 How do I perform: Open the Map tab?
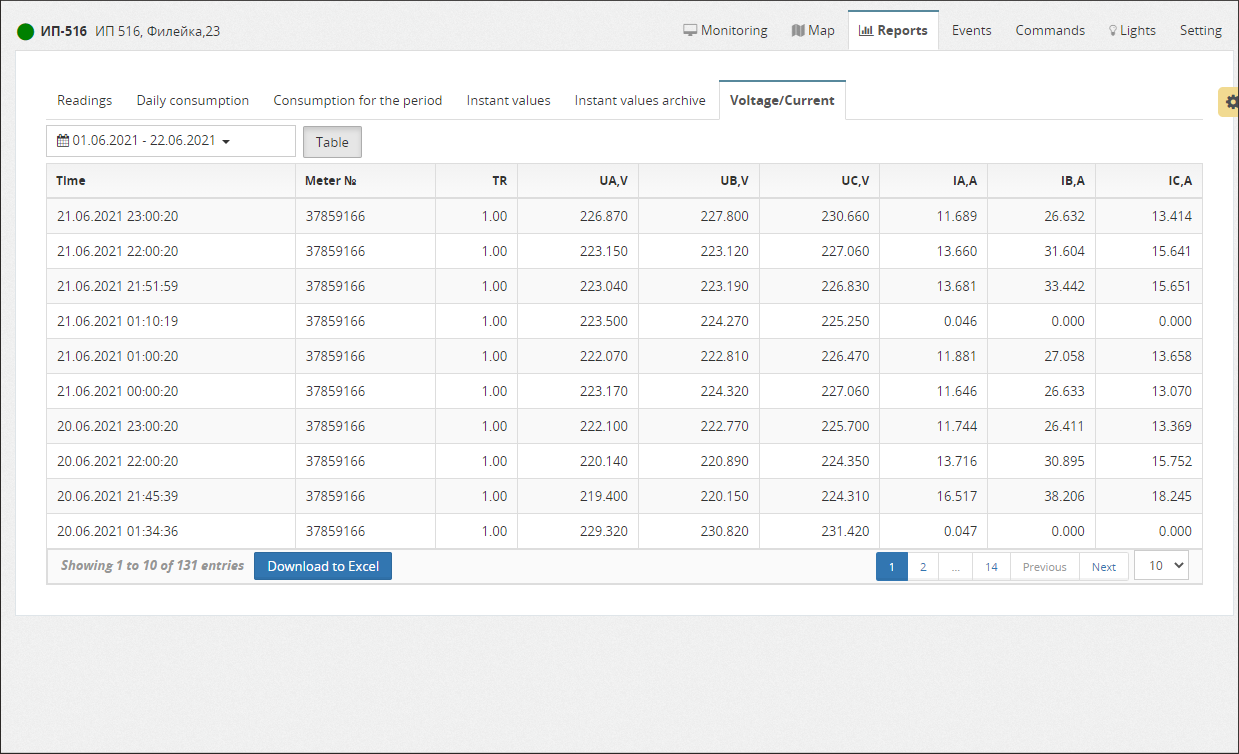click(812, 30)
